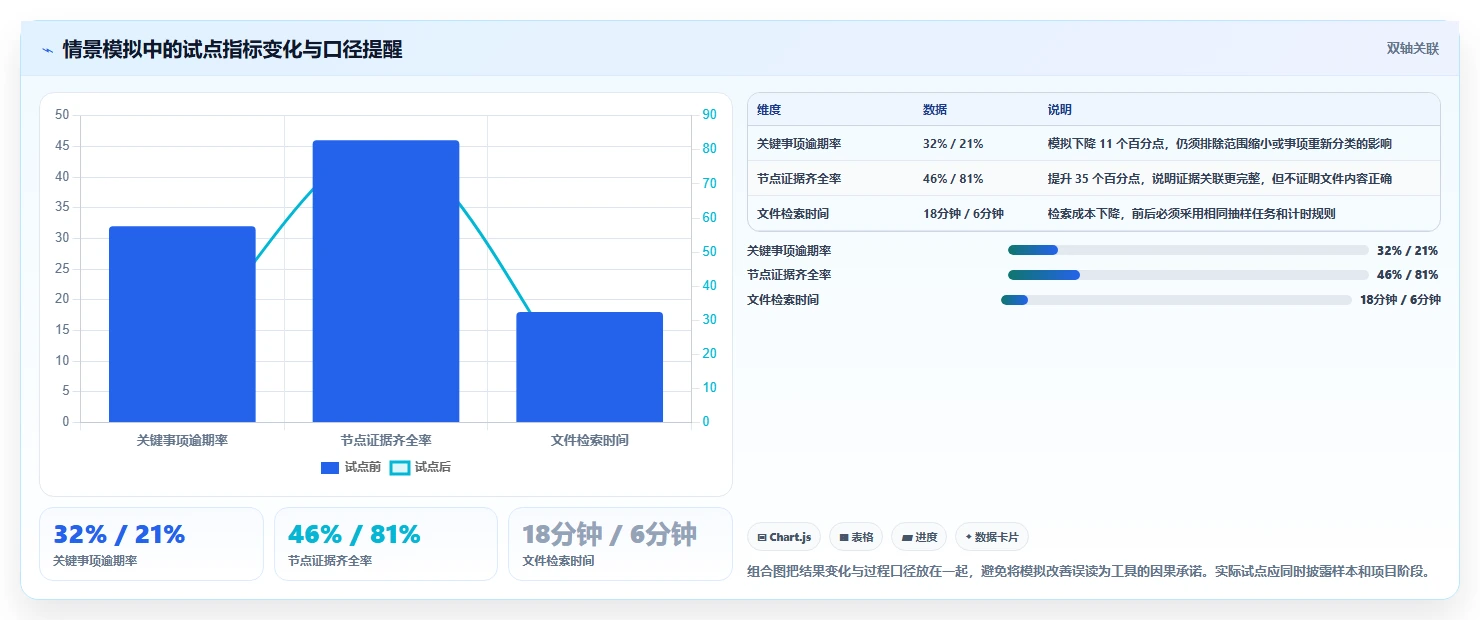Click the left axis value 50
1480x620 pixels.
coord(62,115)
